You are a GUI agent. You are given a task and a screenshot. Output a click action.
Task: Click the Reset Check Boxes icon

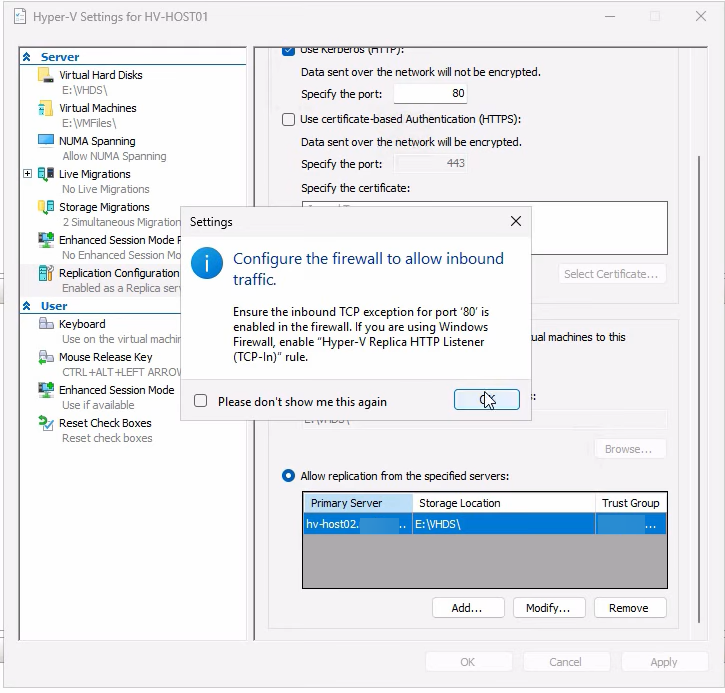[45, 423]
